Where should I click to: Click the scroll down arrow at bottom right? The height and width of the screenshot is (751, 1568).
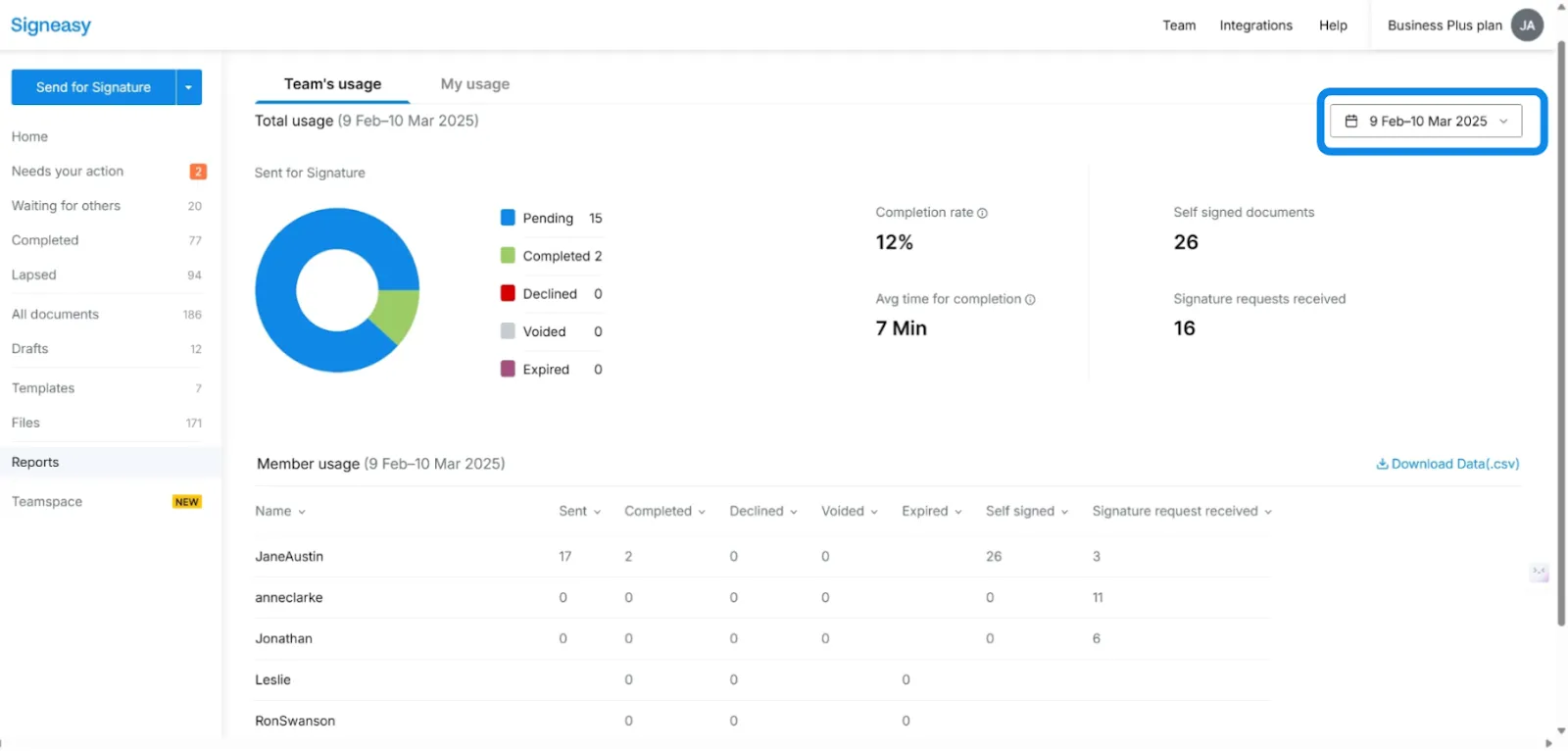click(x=1561, y=731)
